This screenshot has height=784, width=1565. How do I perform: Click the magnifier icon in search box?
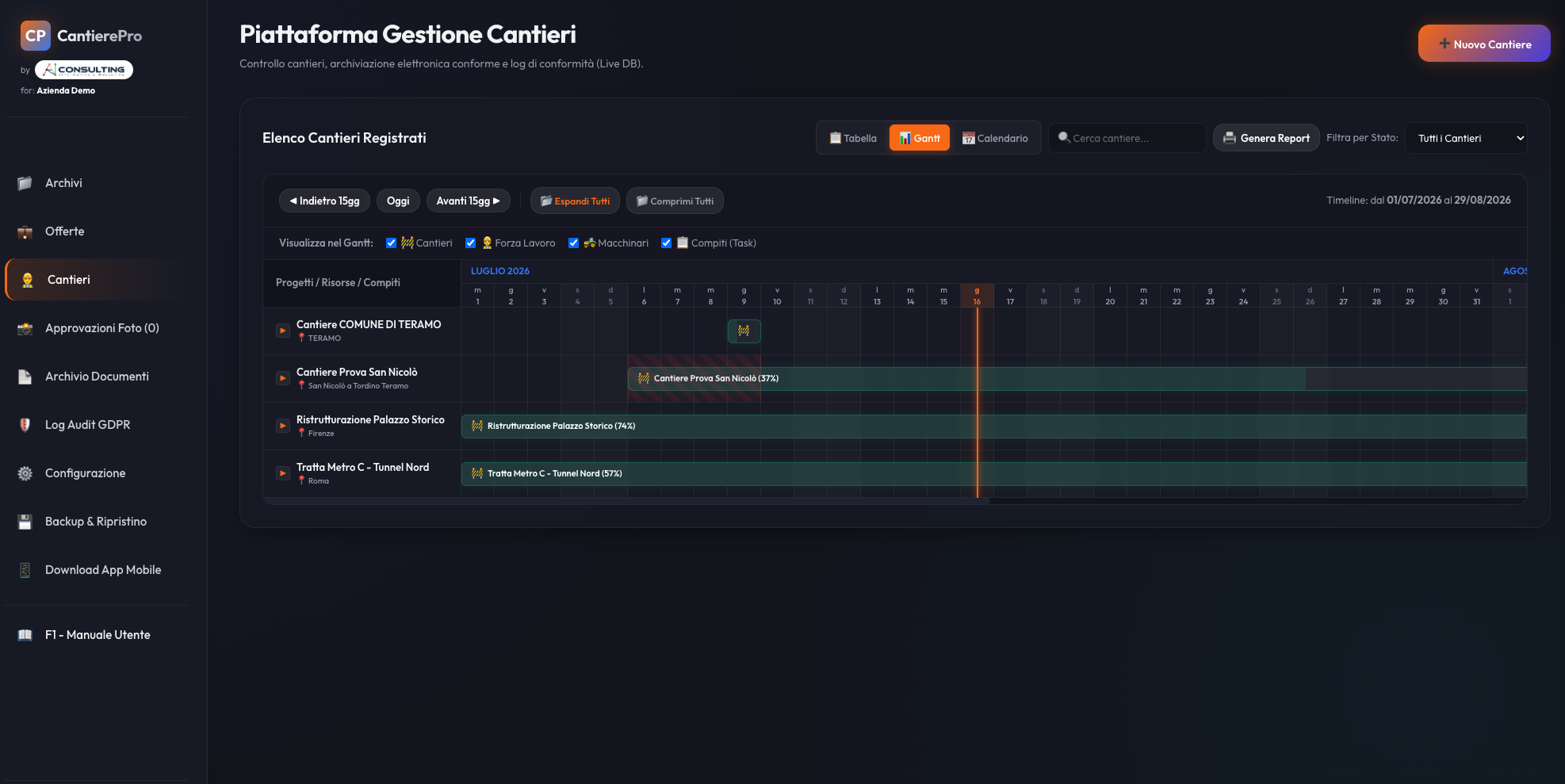[x=1064, y=137]
